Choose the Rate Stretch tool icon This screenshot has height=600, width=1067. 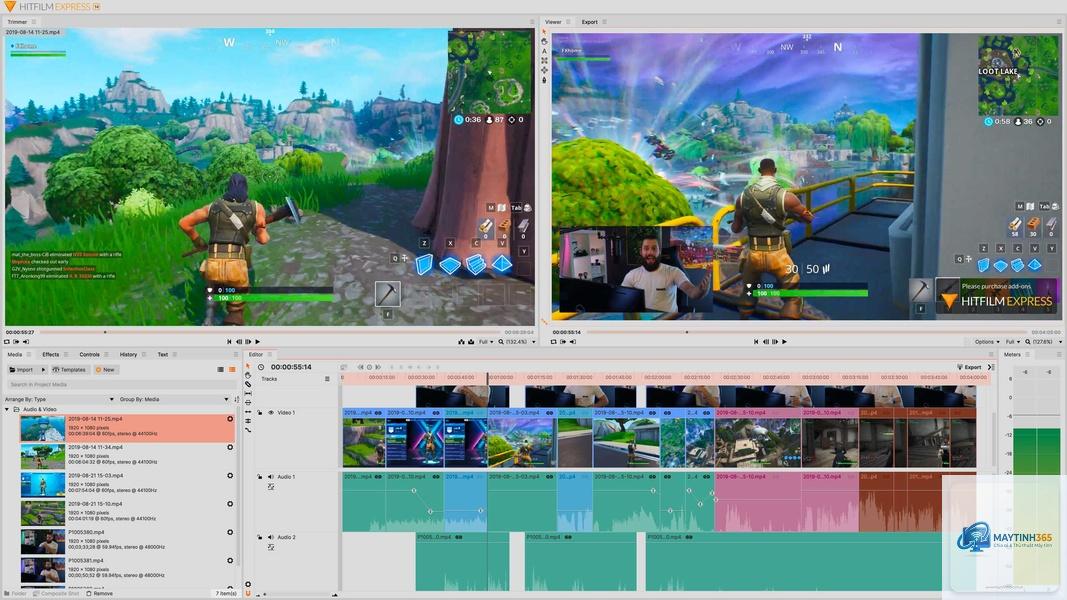[x=248, y=430]
